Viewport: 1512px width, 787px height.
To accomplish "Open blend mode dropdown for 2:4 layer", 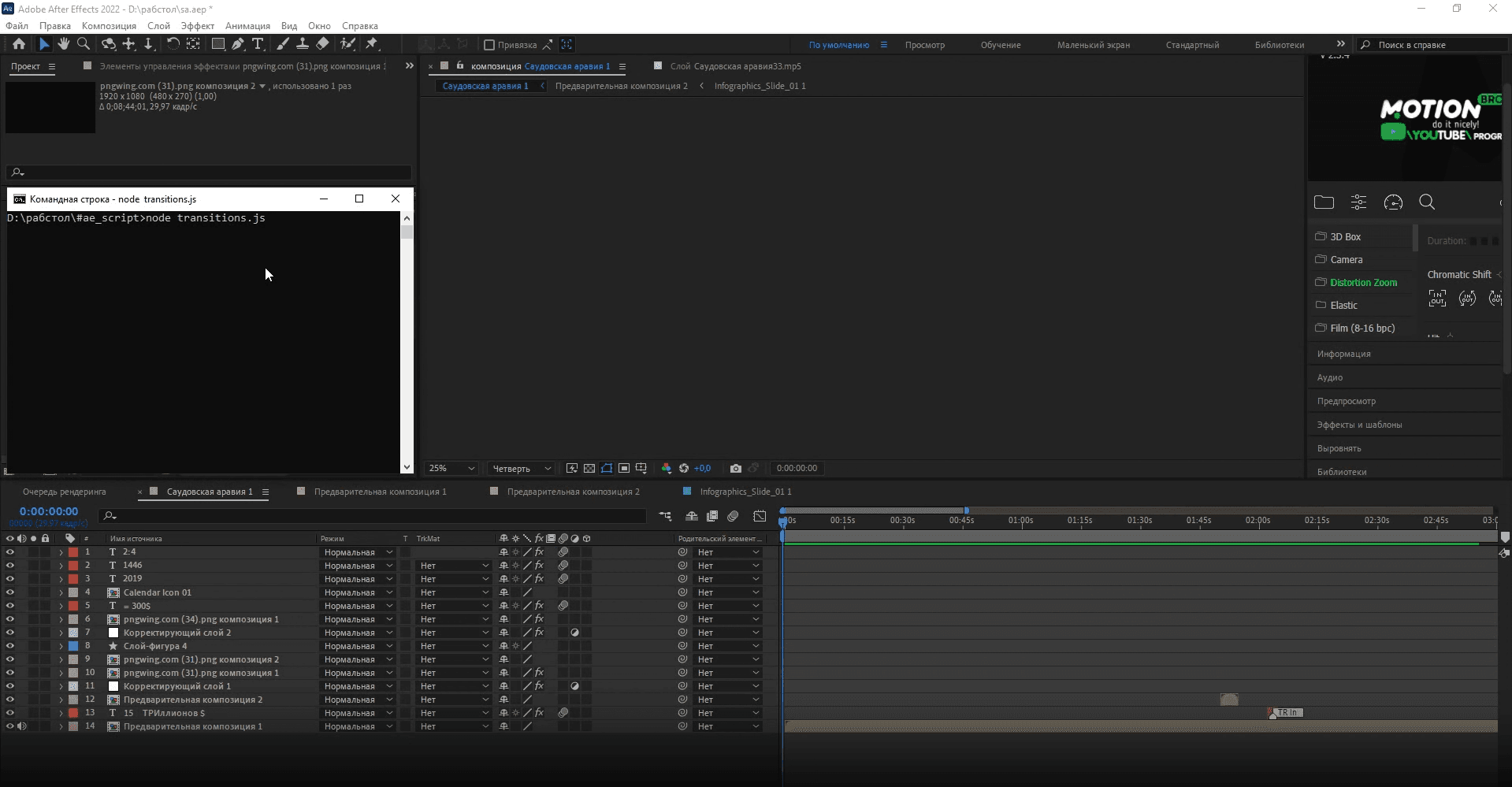I will coord(358,552).
